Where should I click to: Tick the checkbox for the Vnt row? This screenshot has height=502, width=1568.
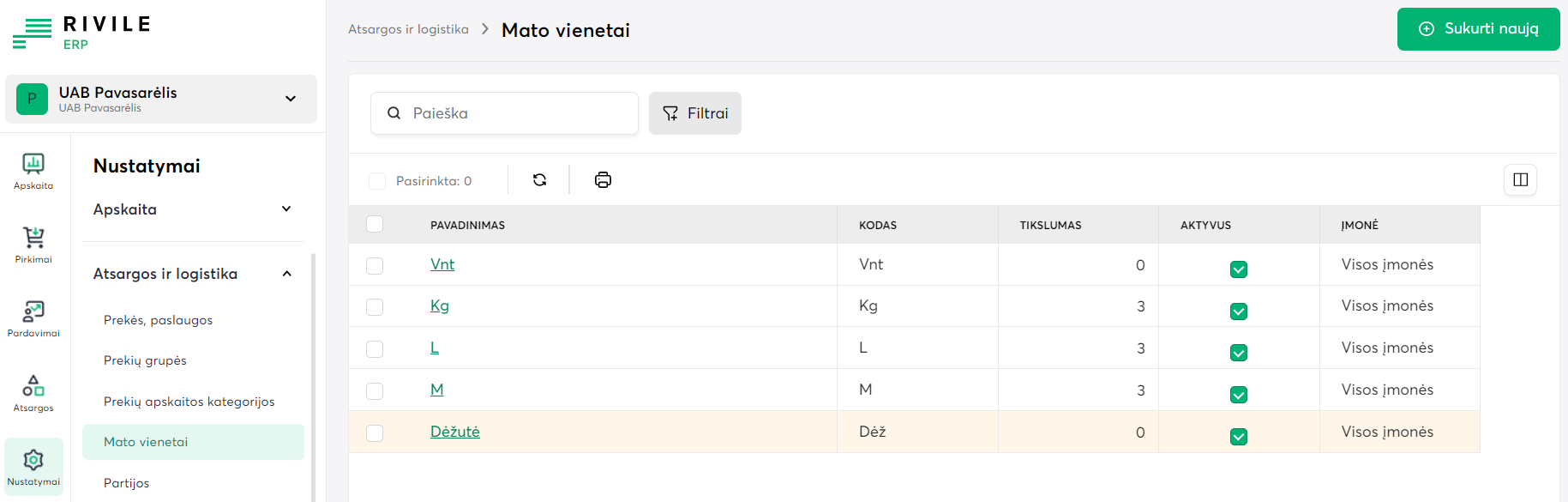tap(375, 266)
